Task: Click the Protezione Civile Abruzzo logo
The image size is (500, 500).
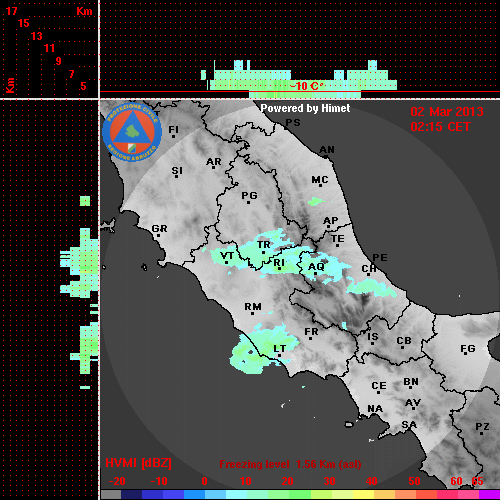Action: [x=132, y=132]
